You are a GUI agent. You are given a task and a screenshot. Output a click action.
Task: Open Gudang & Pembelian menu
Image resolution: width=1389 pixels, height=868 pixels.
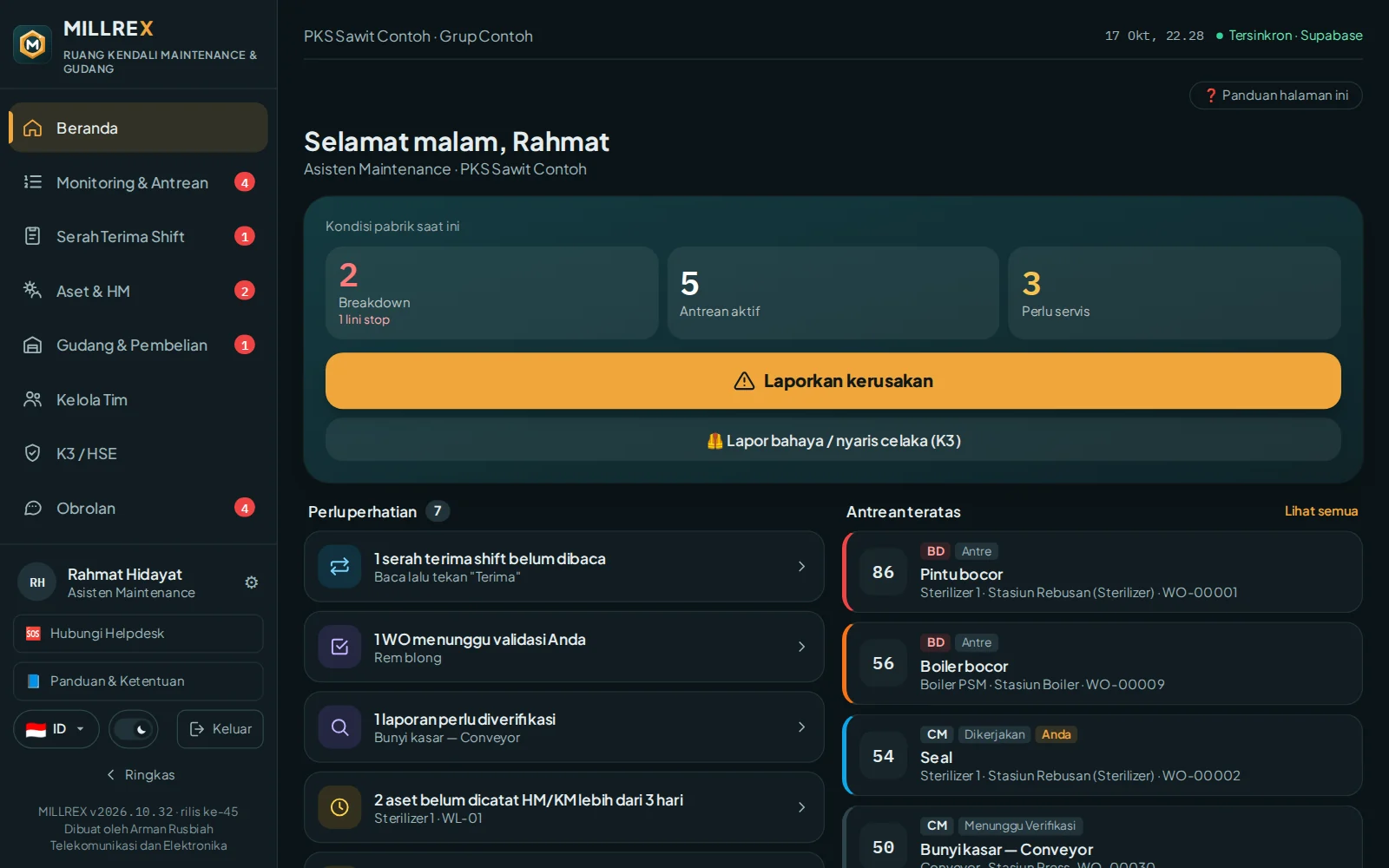139,345
